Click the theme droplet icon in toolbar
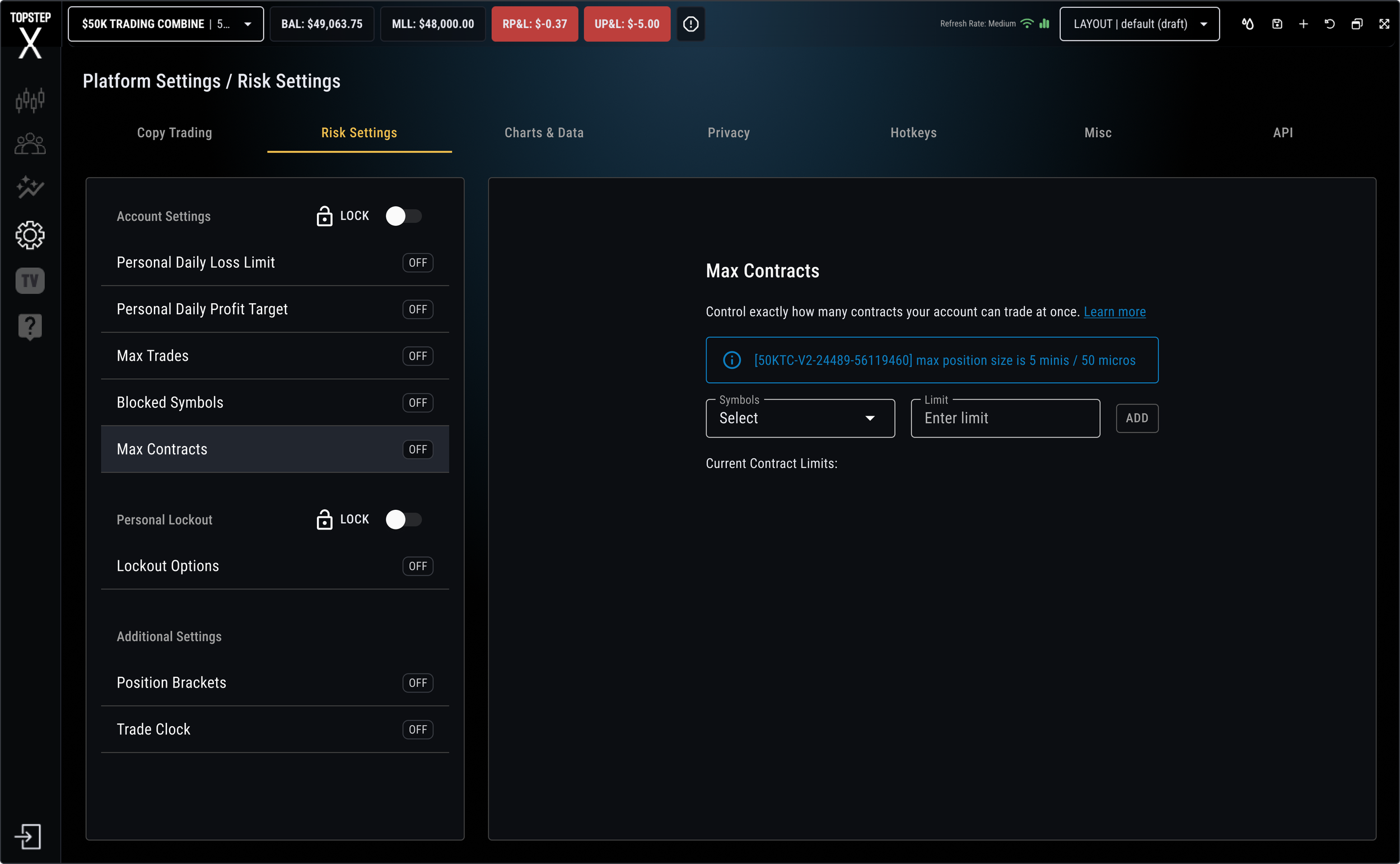Viewport: 1400px width, 864px height. (x=1248, y=24)
